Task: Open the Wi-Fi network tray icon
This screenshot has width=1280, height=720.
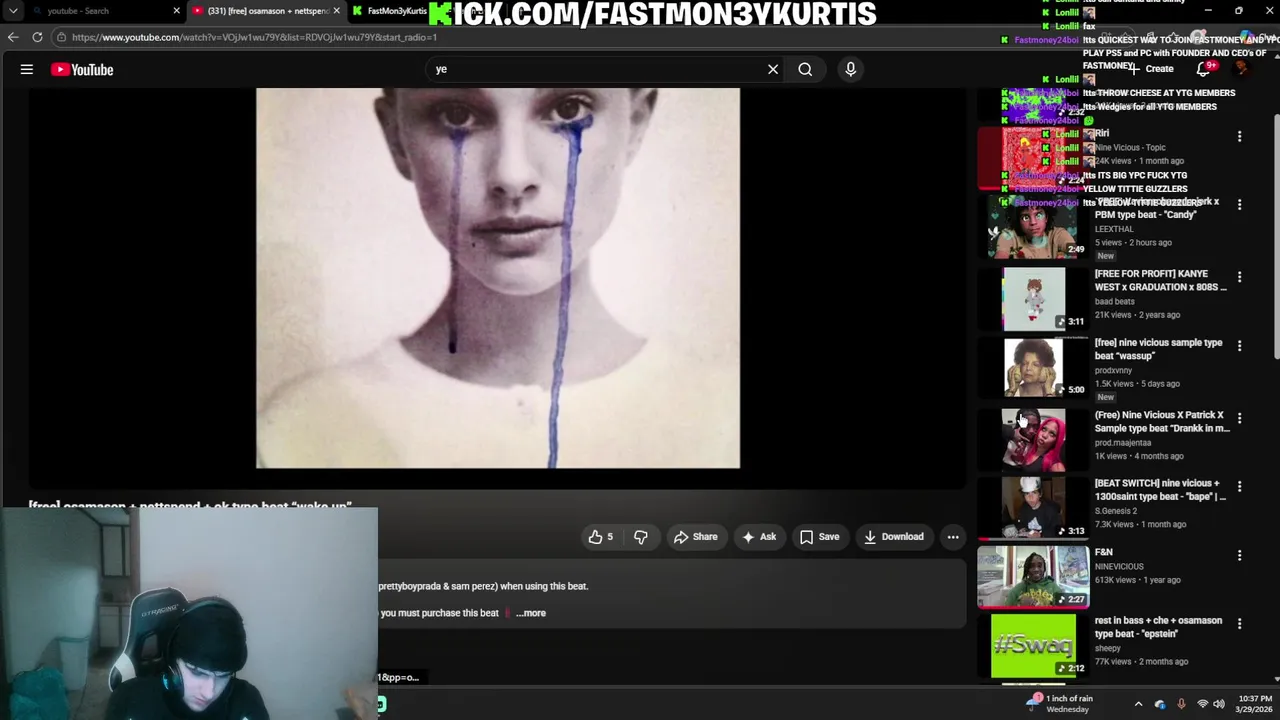Action: [x=1203, y=704]
